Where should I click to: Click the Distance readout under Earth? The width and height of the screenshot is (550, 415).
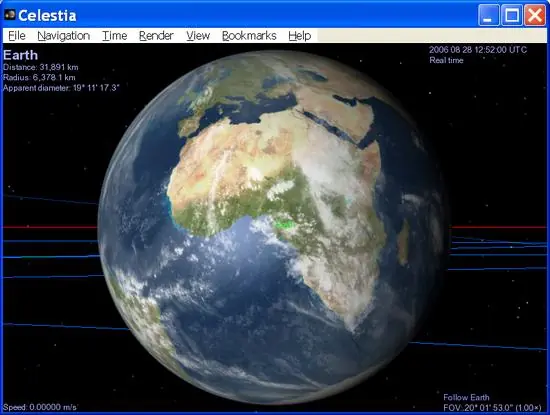click(41, 67)
